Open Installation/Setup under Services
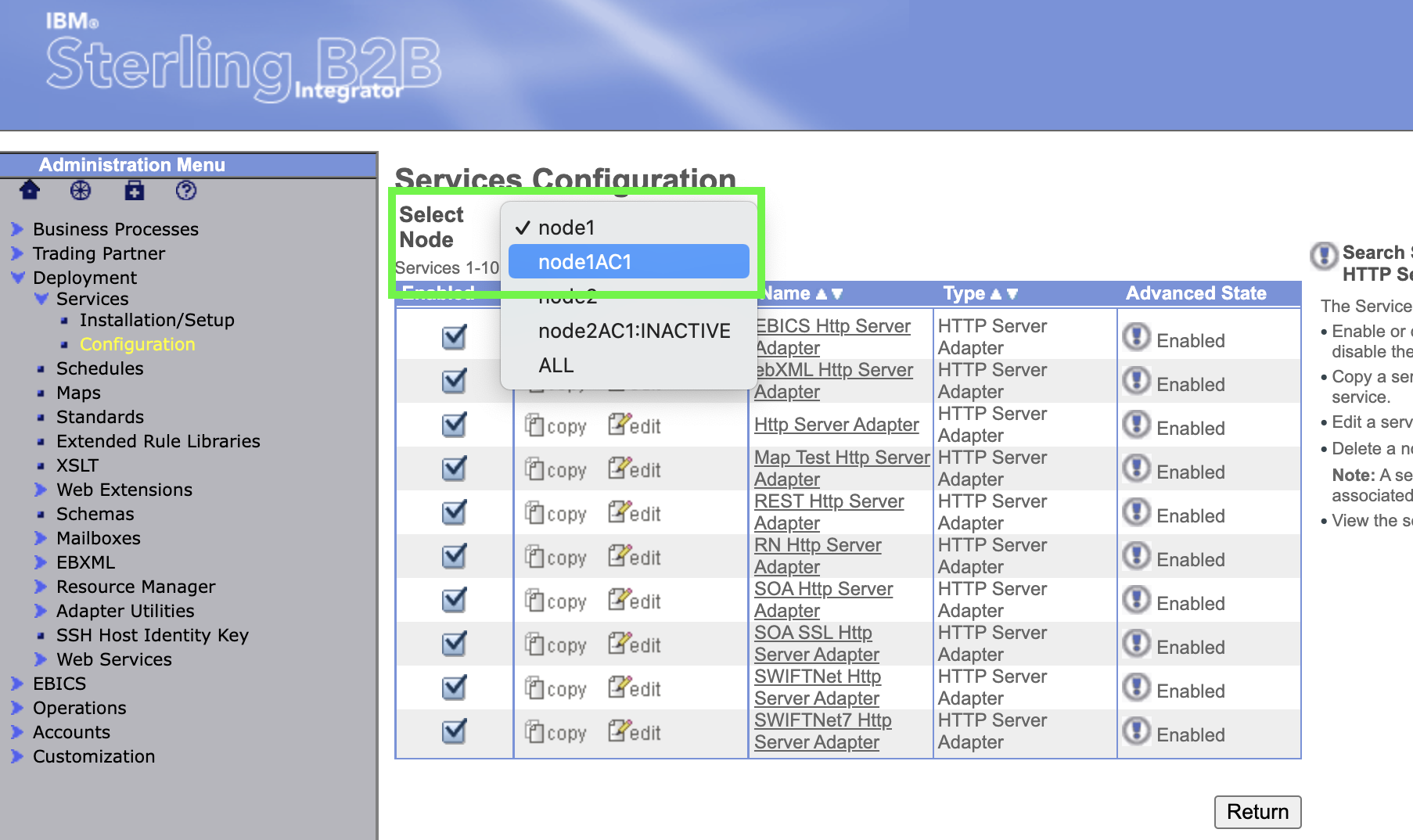The image size is (1413, 840). [x=157, y=320]
